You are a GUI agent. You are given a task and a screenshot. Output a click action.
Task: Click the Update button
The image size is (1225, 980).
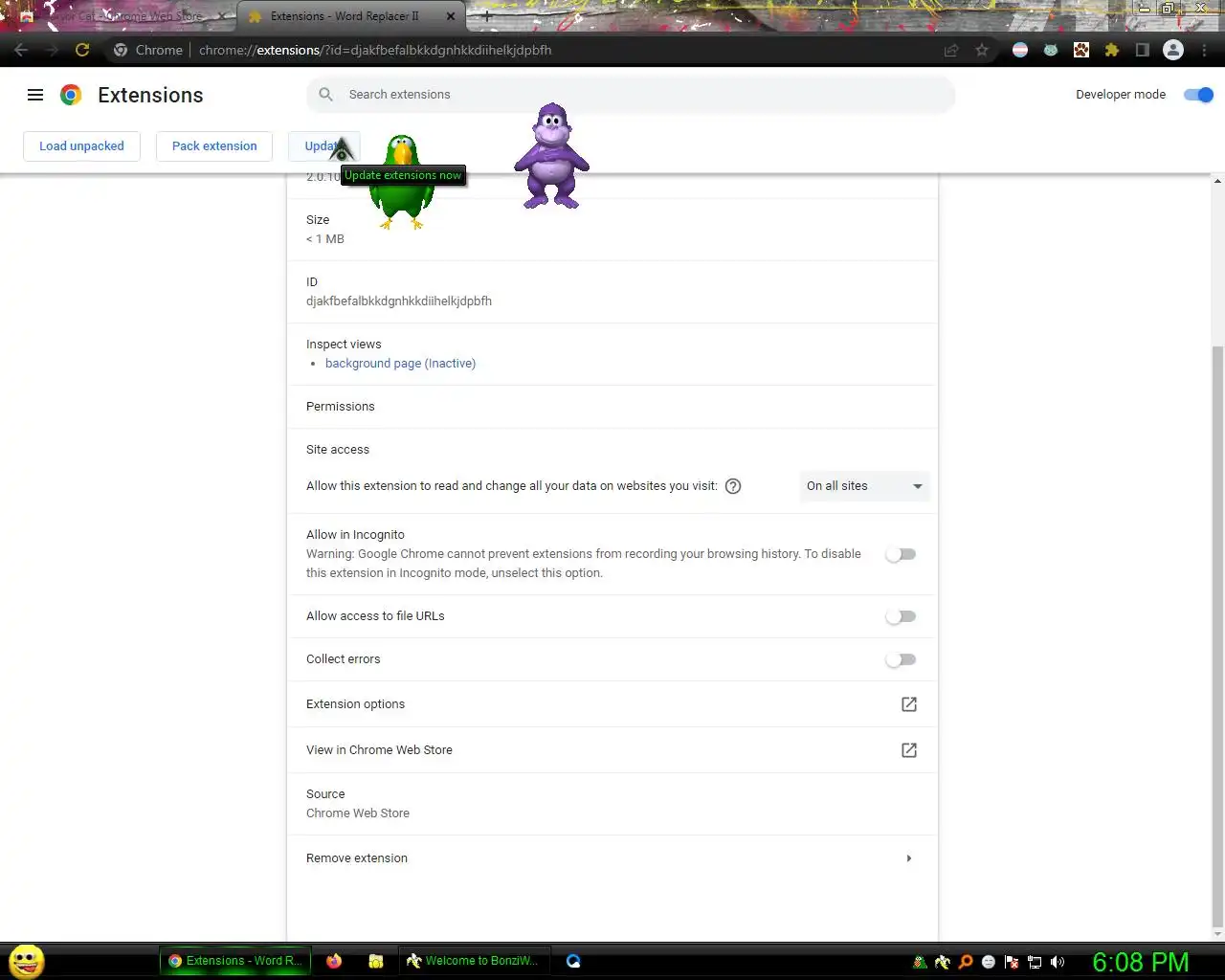point(324,146)
